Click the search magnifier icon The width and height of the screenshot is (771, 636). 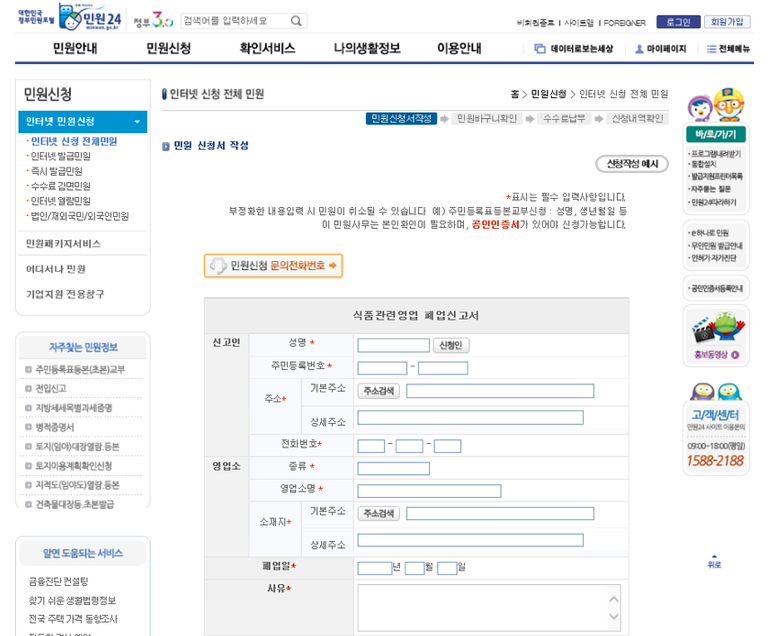pos(296,21)
